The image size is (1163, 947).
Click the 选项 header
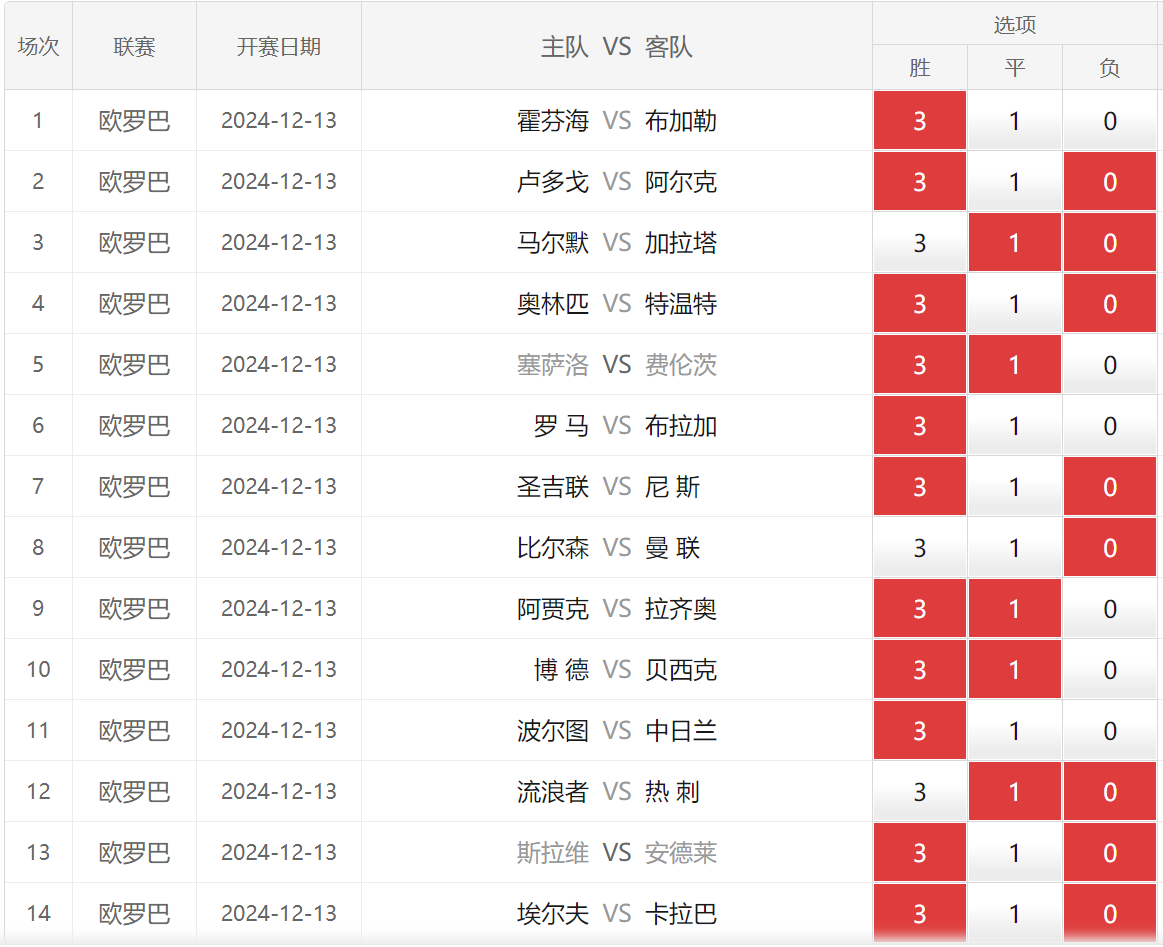coord(1015,24)
